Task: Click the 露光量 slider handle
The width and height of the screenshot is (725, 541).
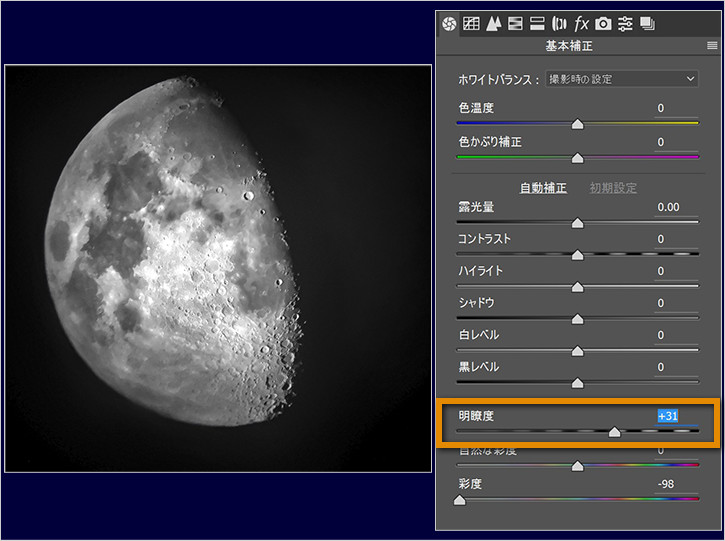Action: click(578, 223)
